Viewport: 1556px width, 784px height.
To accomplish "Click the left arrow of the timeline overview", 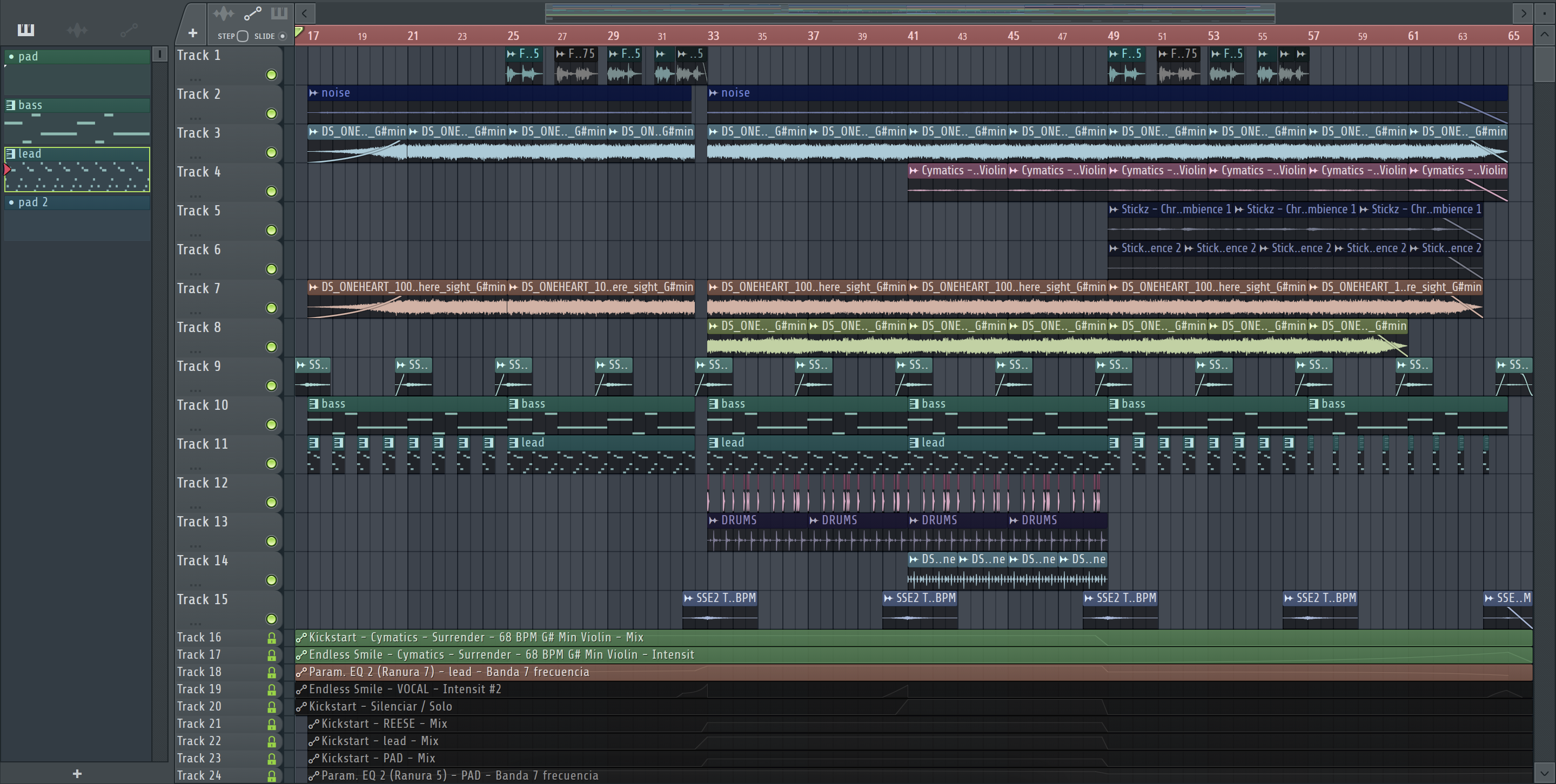I will click(305, 12).
